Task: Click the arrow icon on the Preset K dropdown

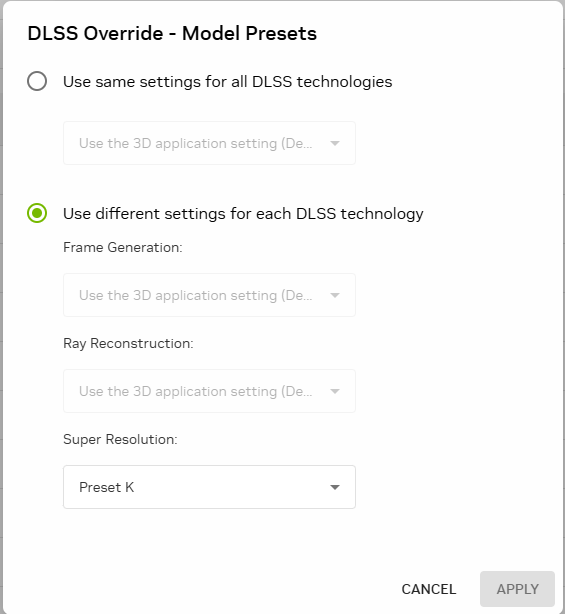Action: pos(335,488)
